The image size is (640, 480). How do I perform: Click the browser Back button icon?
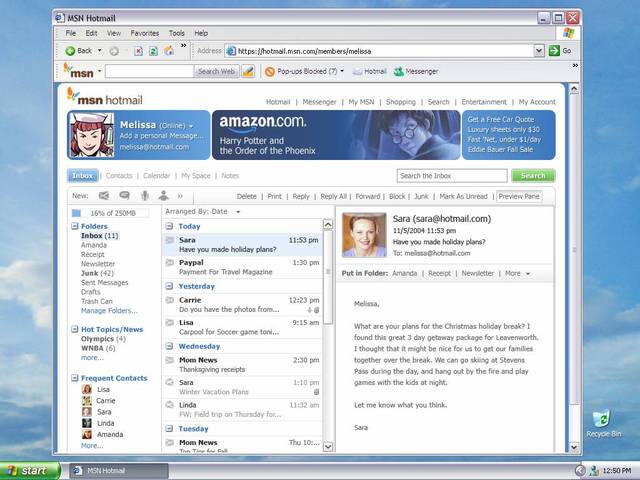click(70, 51)
